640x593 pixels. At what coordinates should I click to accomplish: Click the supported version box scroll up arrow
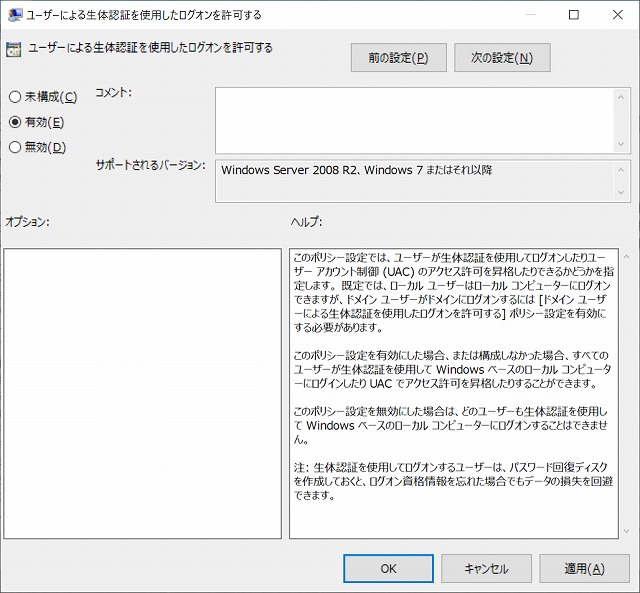click(621, 170)
